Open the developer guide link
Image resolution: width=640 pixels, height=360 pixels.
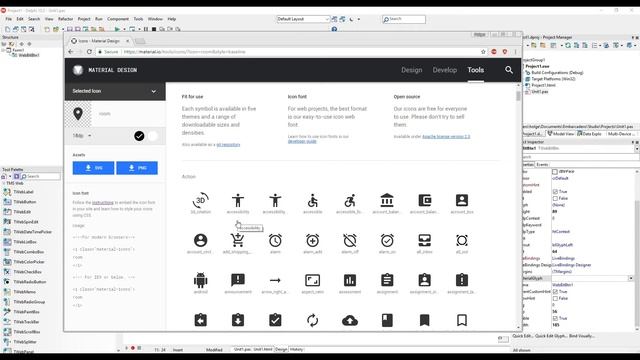tap(302, 141)
